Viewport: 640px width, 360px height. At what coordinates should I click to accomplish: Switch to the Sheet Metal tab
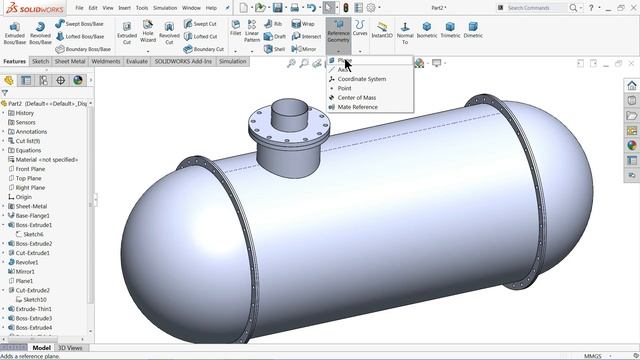point(70,61)
